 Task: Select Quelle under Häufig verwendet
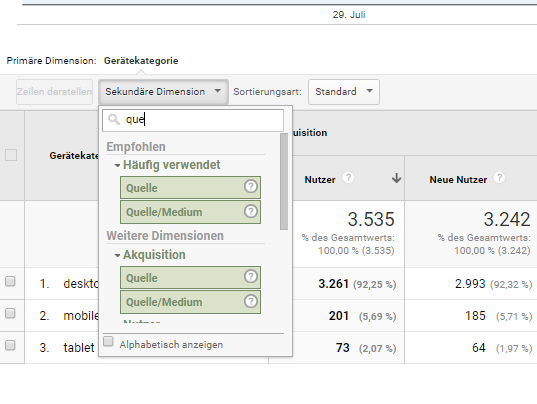tap(190, 187)
